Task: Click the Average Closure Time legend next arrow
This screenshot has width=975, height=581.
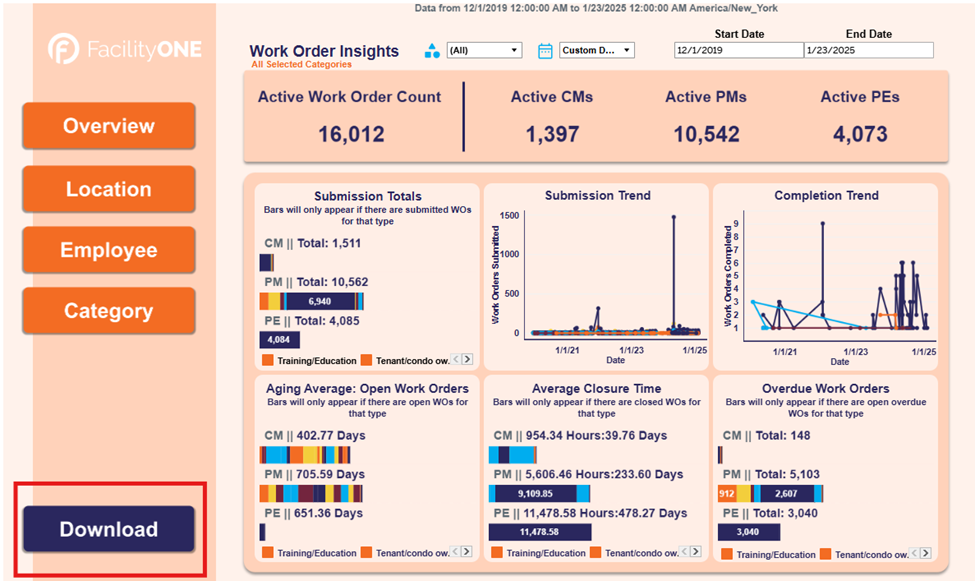Action: click(x=696, y=552)
